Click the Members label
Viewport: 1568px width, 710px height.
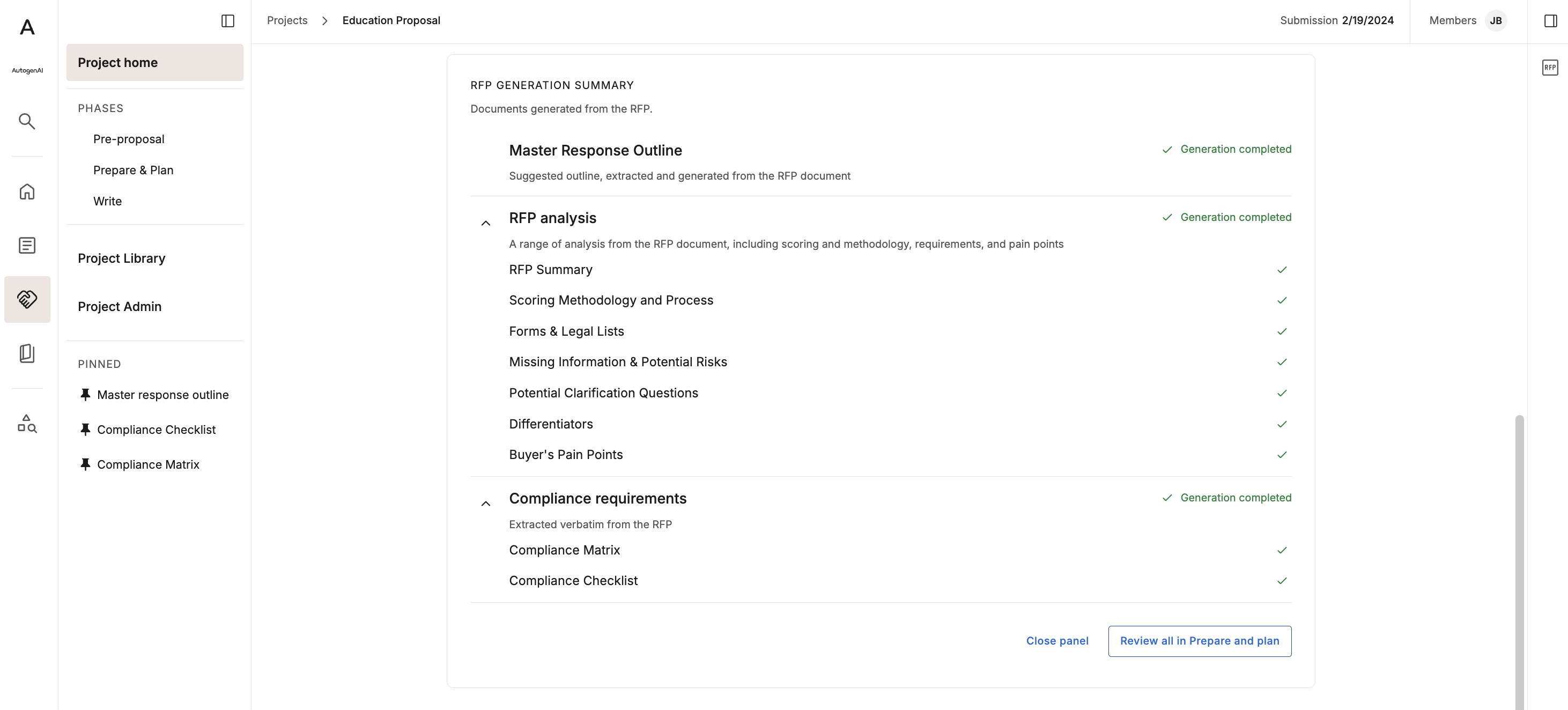(1452, 20)
